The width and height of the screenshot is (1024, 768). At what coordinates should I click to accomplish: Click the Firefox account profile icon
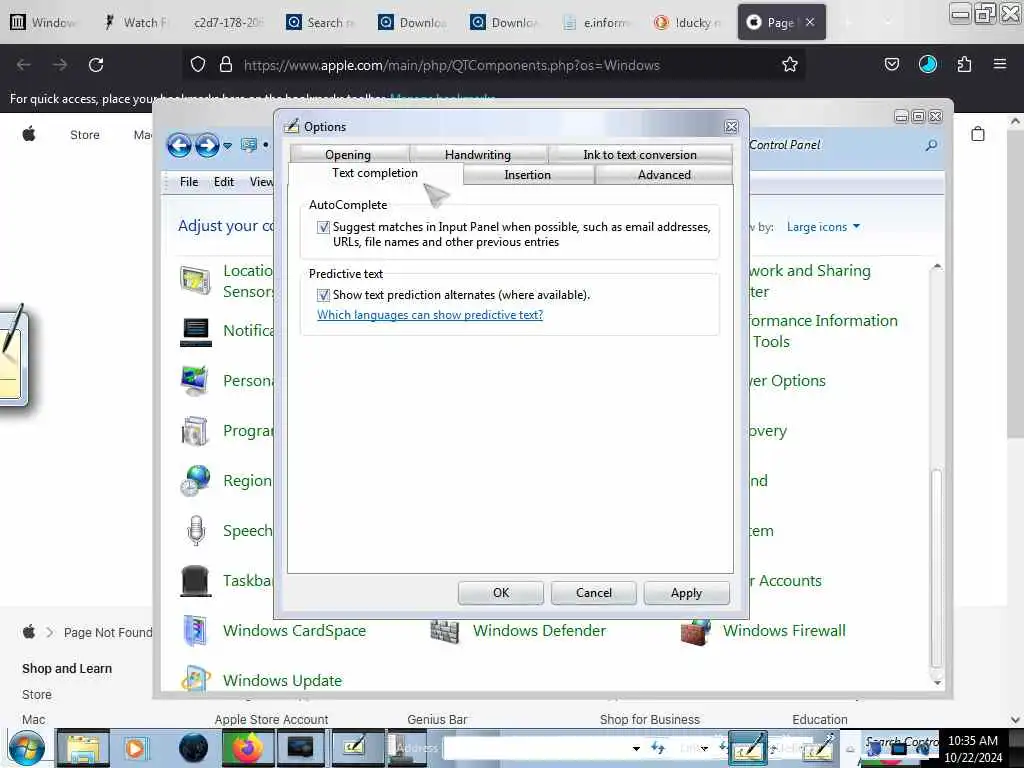point(927,64)
